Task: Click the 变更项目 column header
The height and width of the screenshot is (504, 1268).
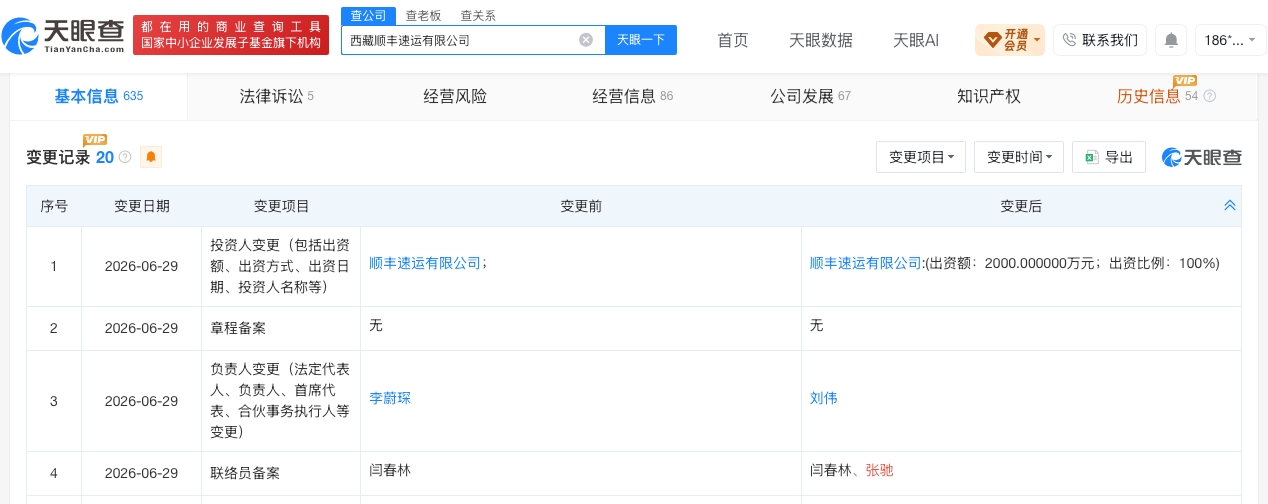Action: coord(281,206)
